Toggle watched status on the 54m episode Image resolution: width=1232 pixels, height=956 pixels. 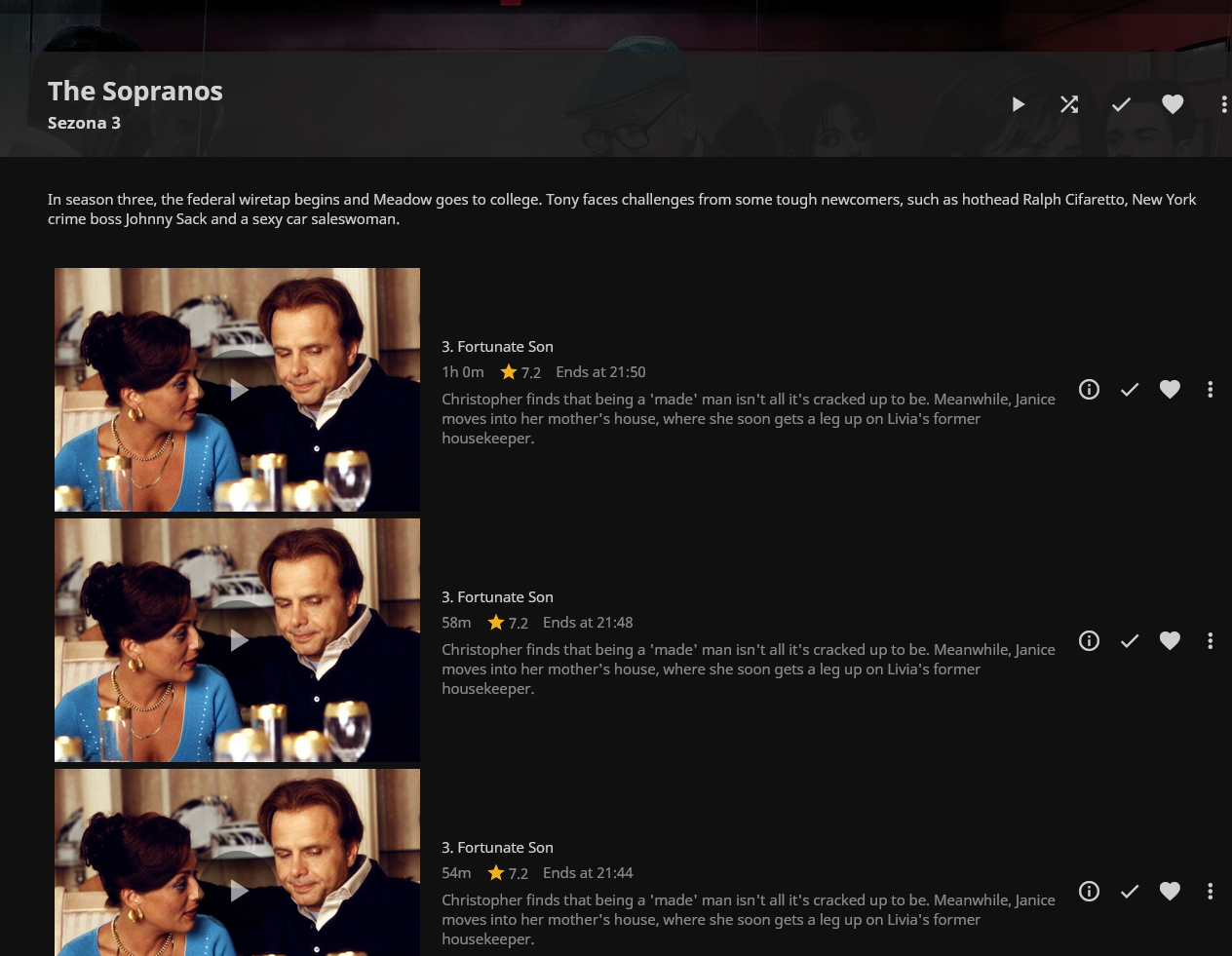pos(1130,891)
